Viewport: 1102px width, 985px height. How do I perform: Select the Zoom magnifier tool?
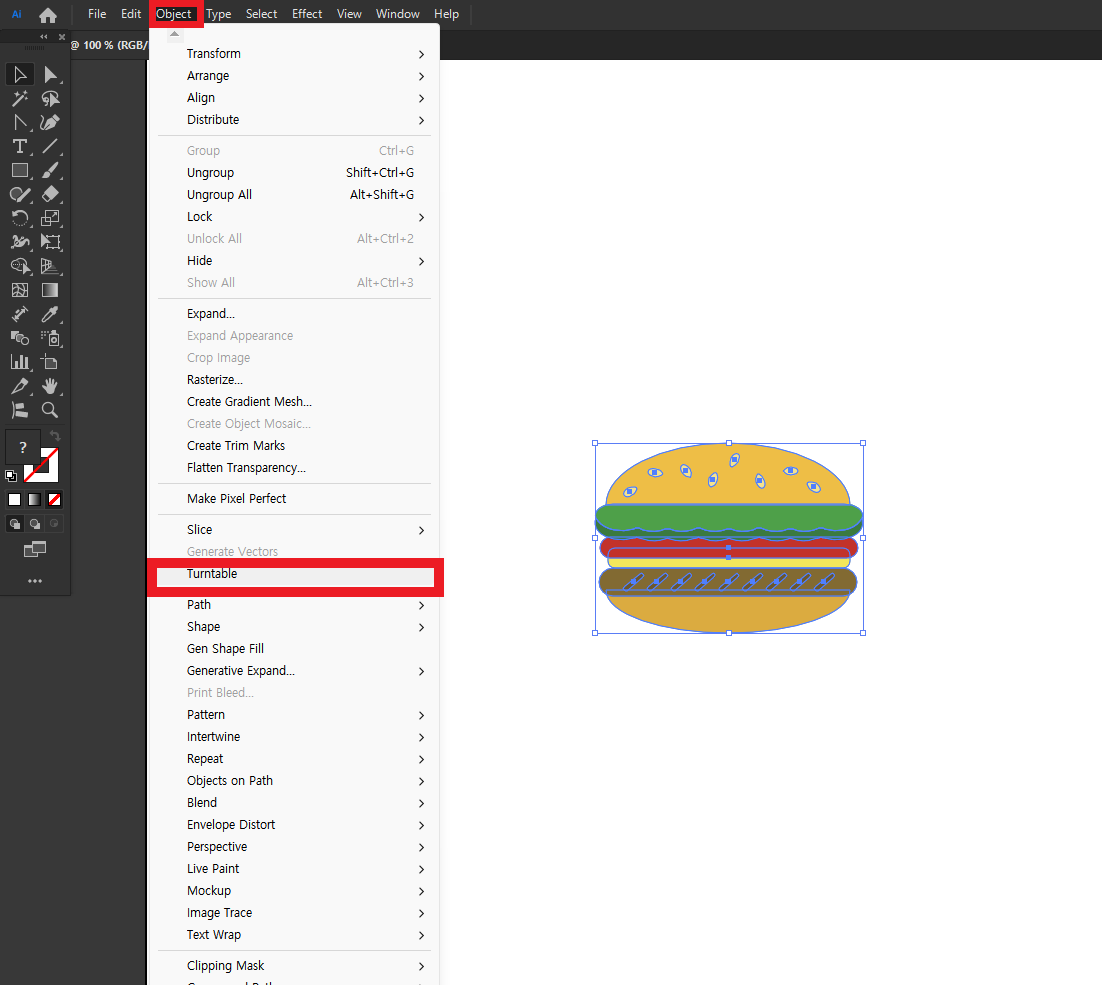tap(50, 410)
